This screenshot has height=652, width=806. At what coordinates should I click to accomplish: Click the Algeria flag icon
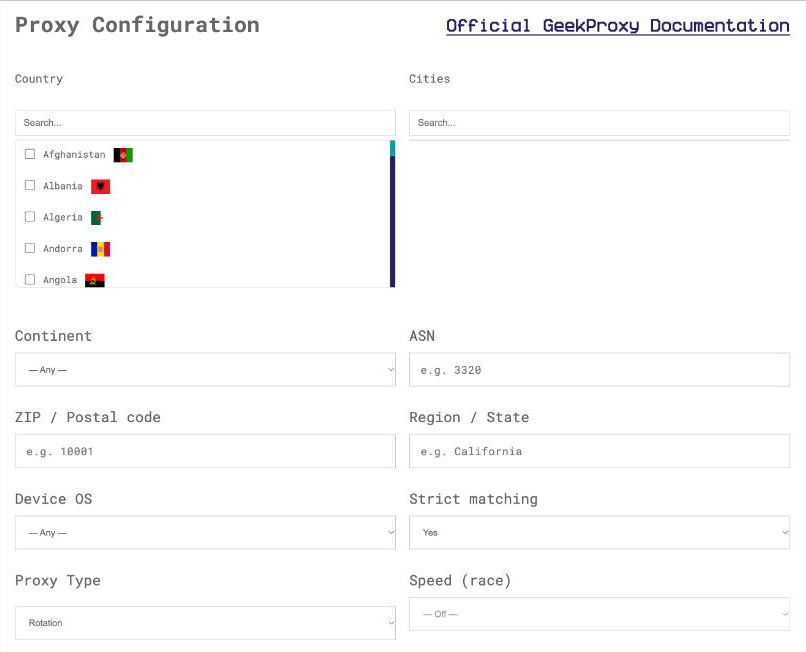(x=97, y=218)
